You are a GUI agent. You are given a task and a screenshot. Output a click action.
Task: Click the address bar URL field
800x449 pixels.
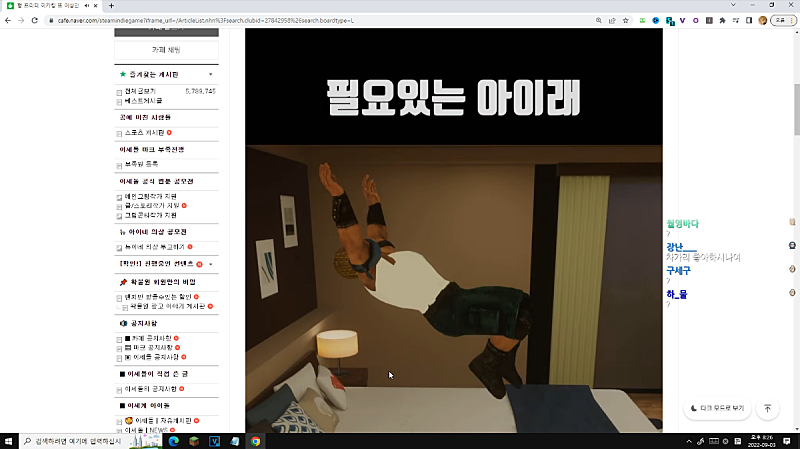pos(321,20)
